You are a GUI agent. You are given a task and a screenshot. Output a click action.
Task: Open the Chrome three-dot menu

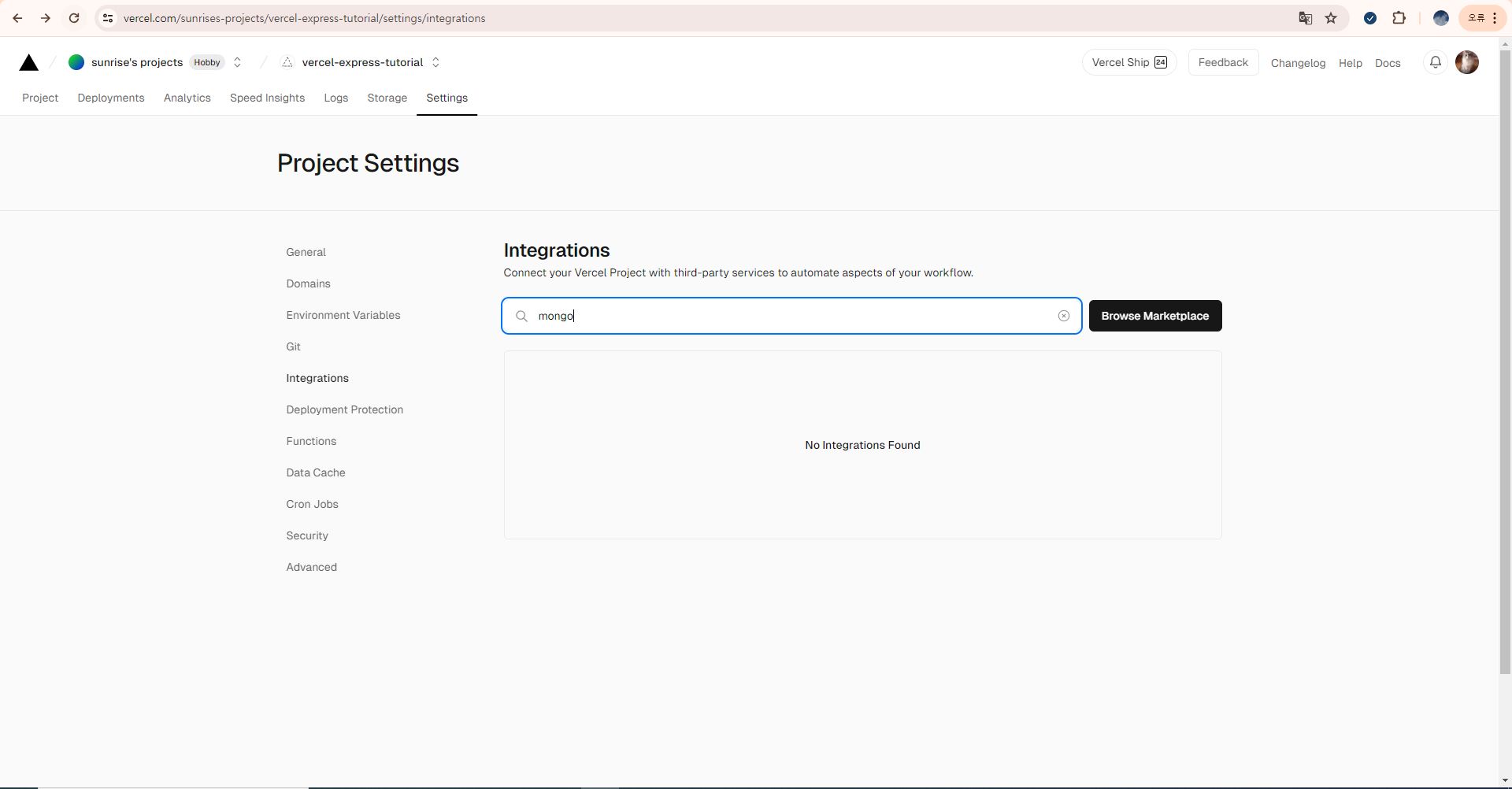coord(1495,18)
